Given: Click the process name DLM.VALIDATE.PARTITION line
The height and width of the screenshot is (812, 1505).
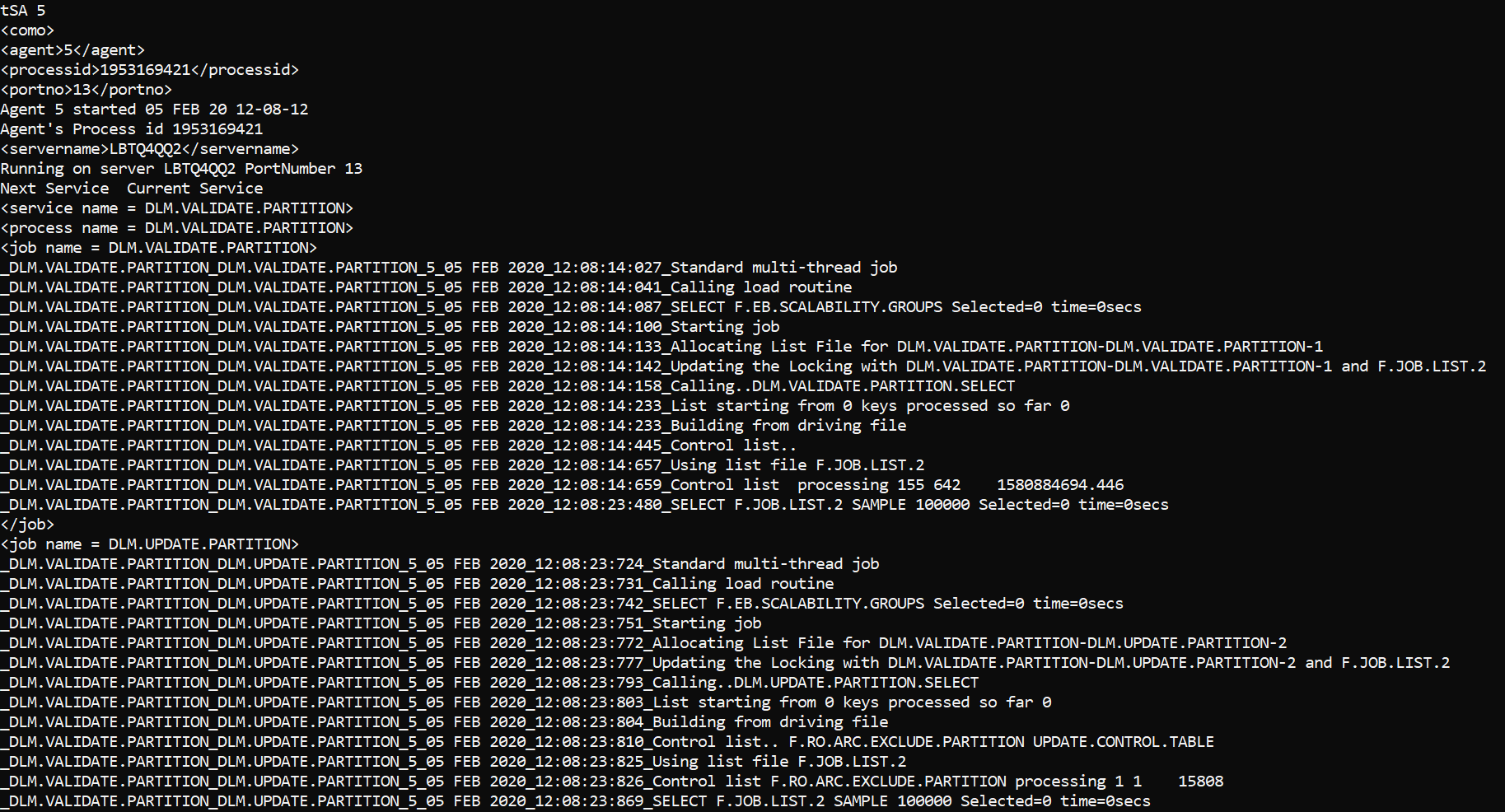Looking at the screenshot, I should 176,228.
